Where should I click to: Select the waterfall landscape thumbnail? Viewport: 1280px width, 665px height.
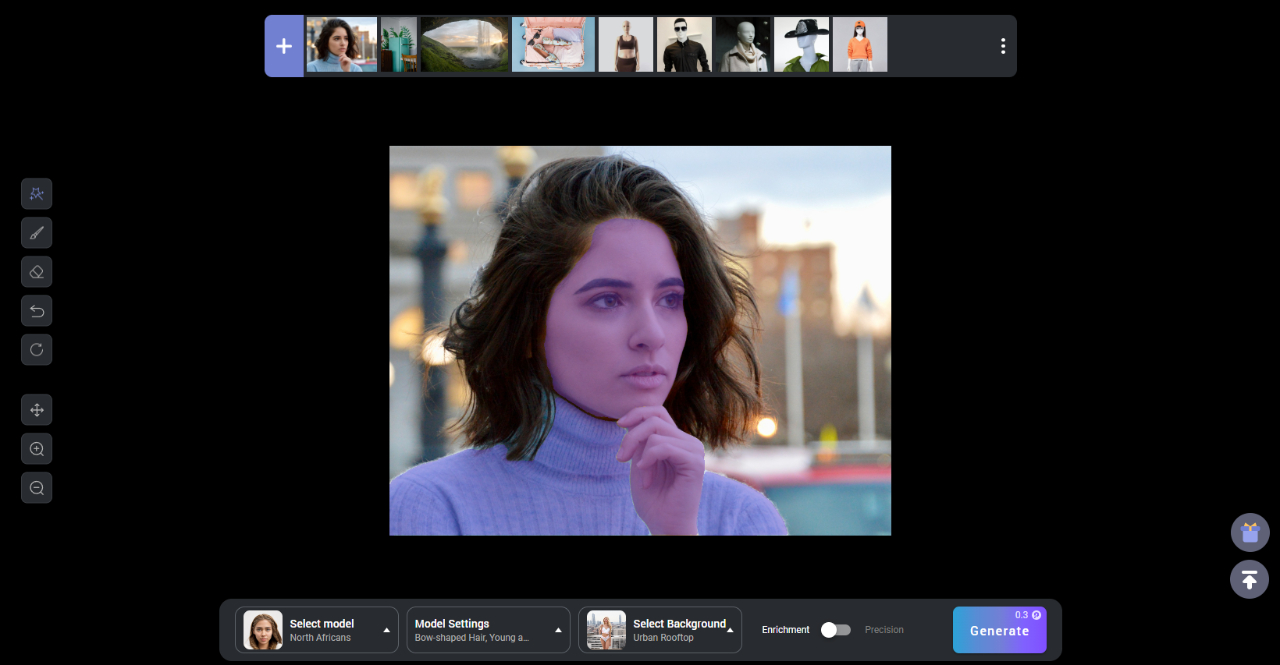point(465,44)
